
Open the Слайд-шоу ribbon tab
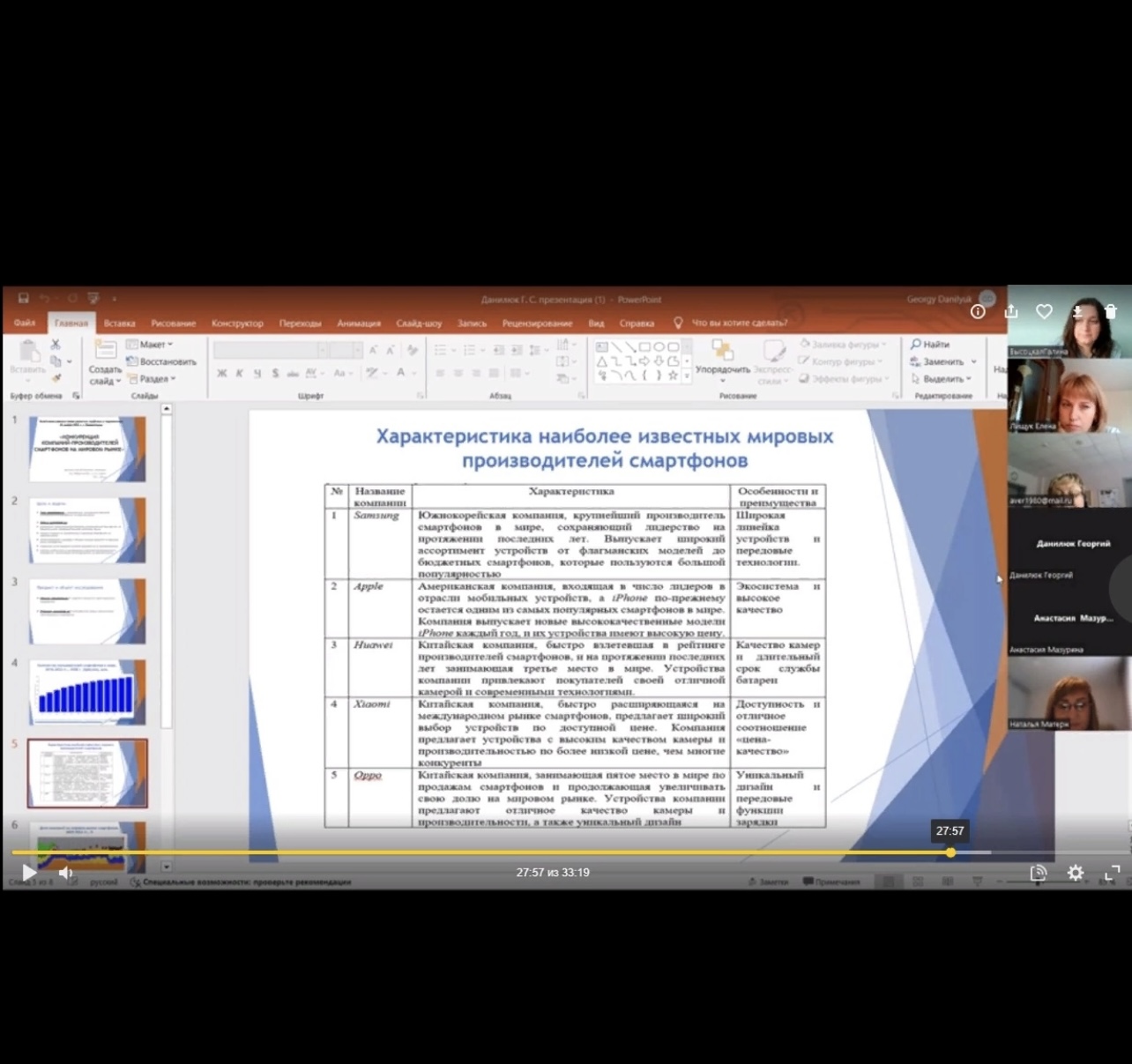(419, 324)
